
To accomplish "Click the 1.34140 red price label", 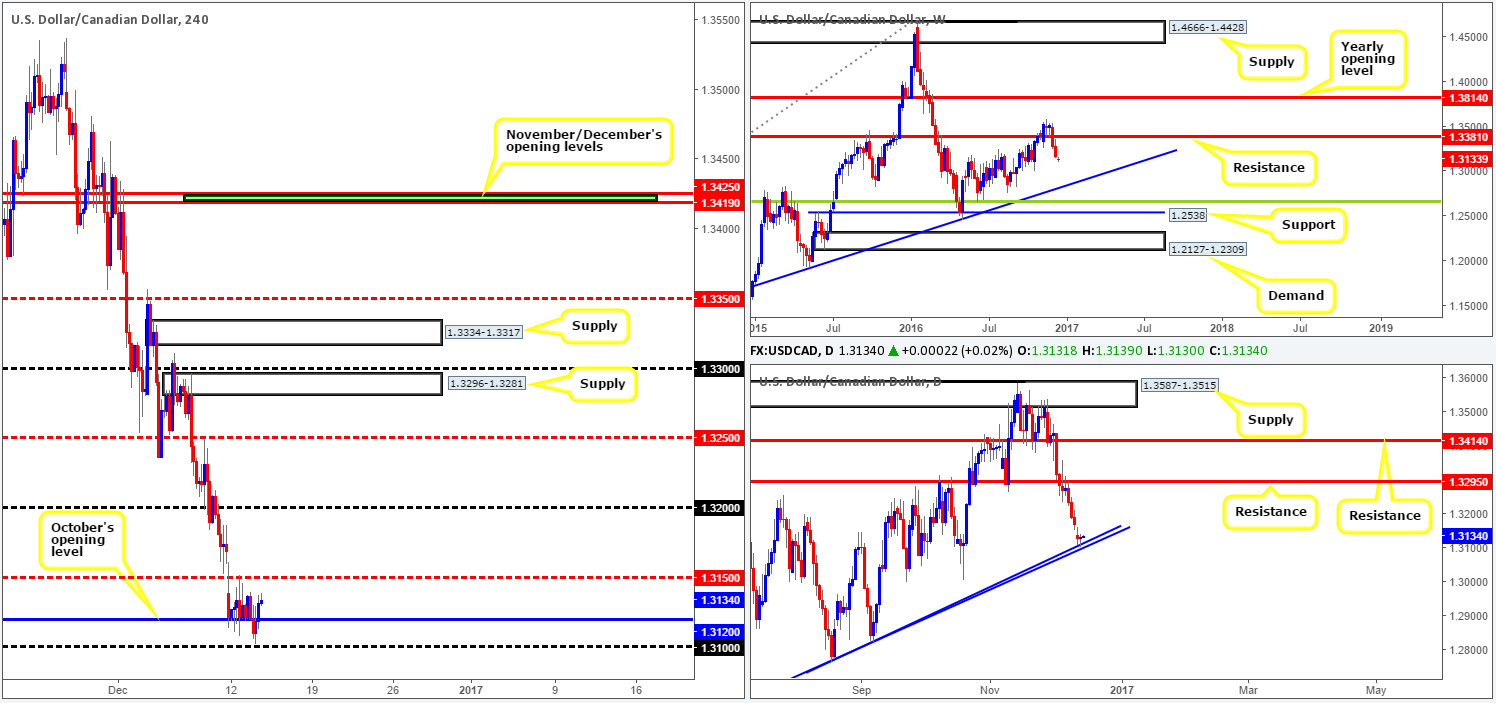I will coord(1469,439).
